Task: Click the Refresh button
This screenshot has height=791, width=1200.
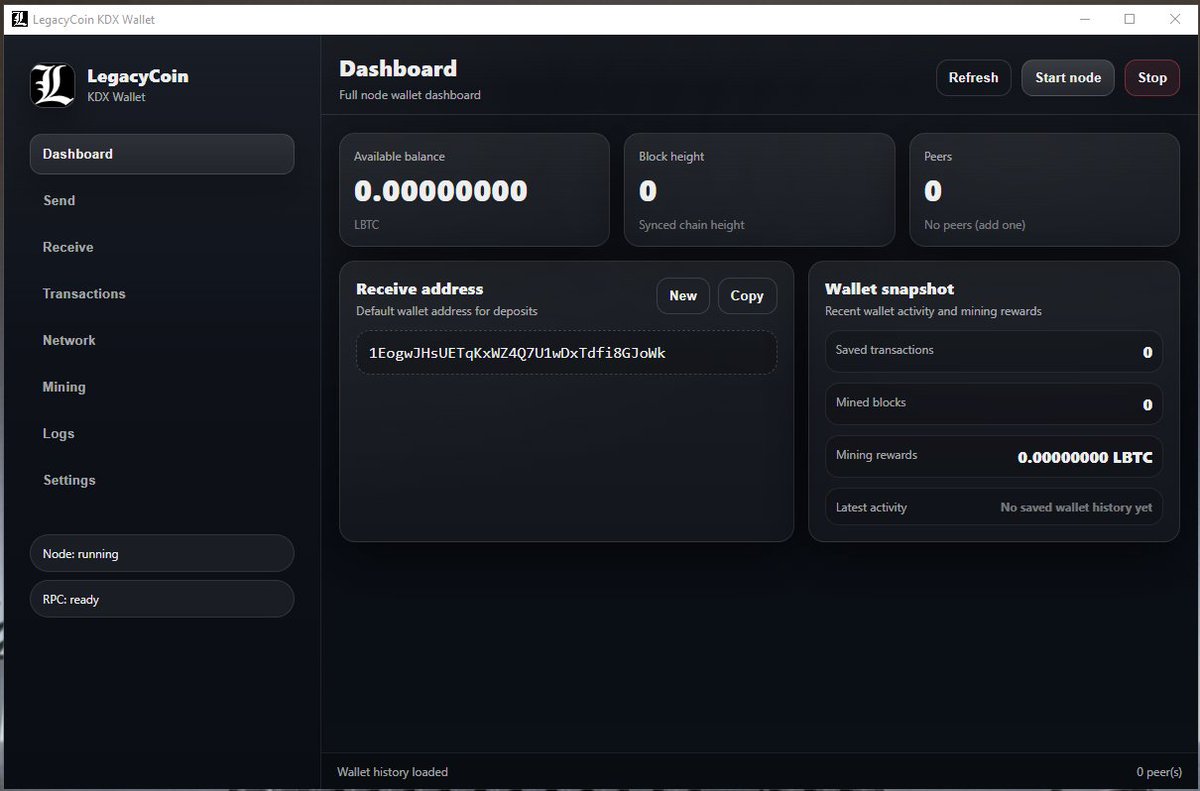Action: pos(973,78)
